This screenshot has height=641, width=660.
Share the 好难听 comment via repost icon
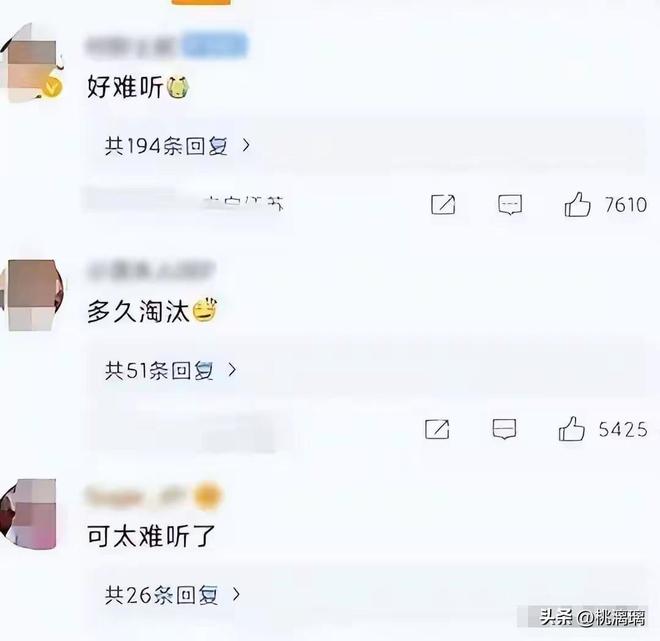(443, 205)
